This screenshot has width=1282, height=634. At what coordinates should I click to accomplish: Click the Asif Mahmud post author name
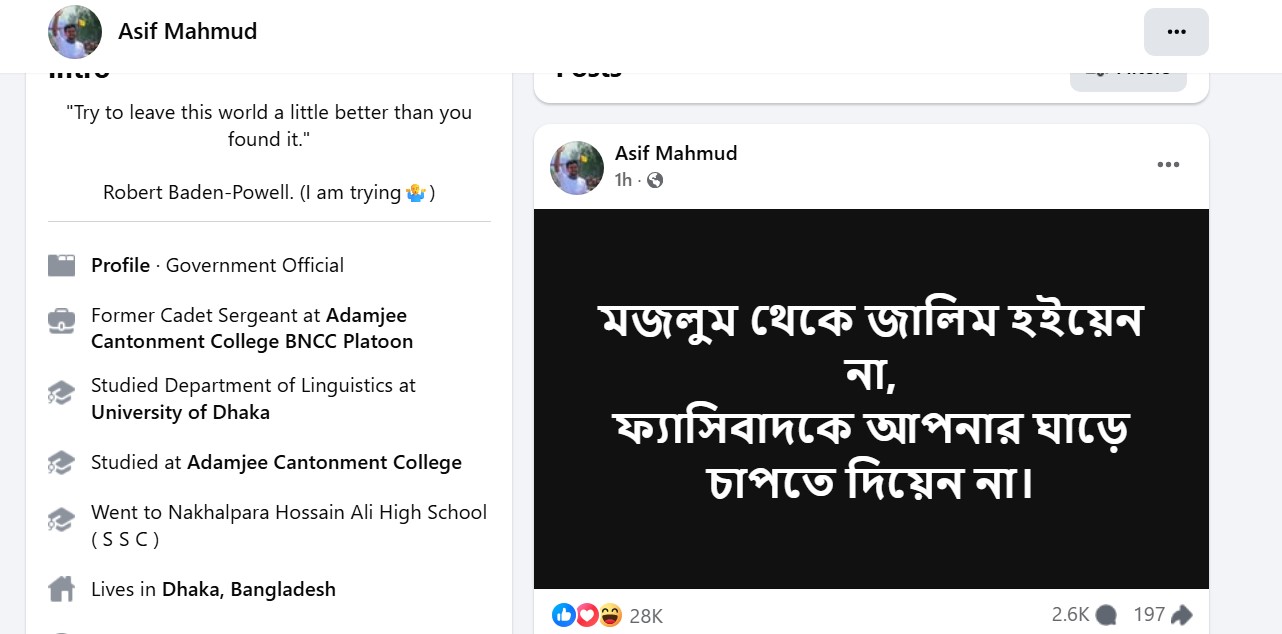pos(676,153)
